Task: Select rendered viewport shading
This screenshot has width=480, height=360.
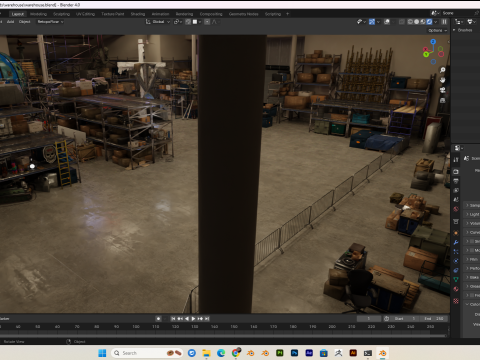Action: point(429,22)
